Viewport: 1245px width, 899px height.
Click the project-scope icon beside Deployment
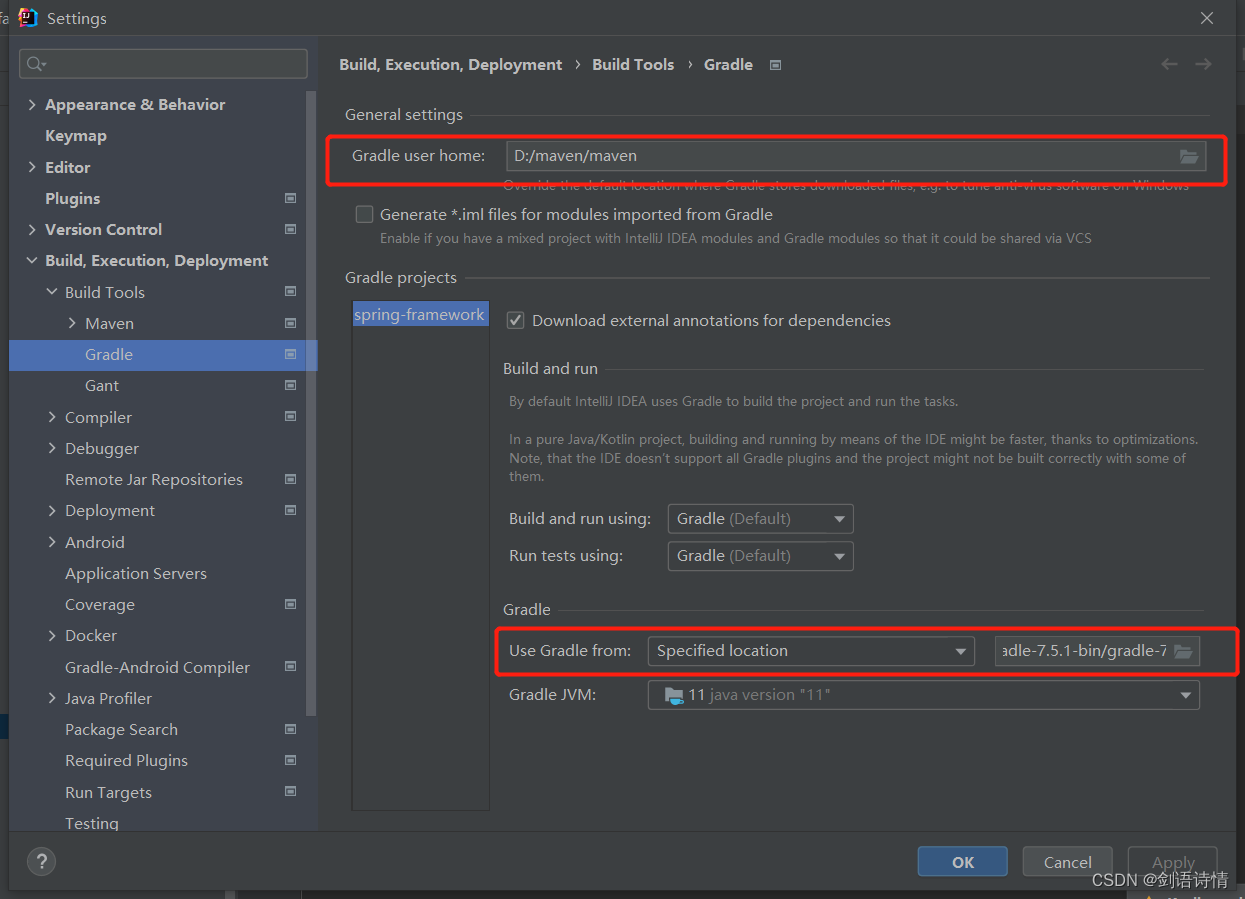click(x=290, y=510)
